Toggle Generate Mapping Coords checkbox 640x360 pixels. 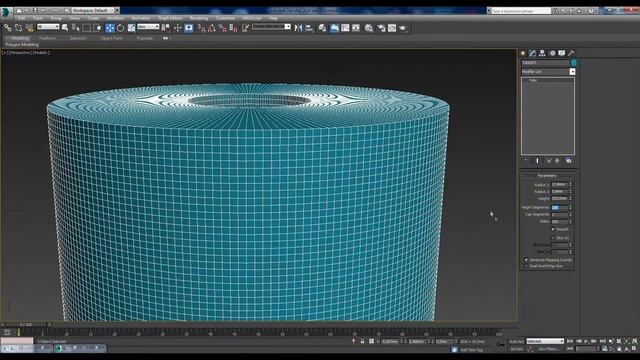tap(526, 260)
